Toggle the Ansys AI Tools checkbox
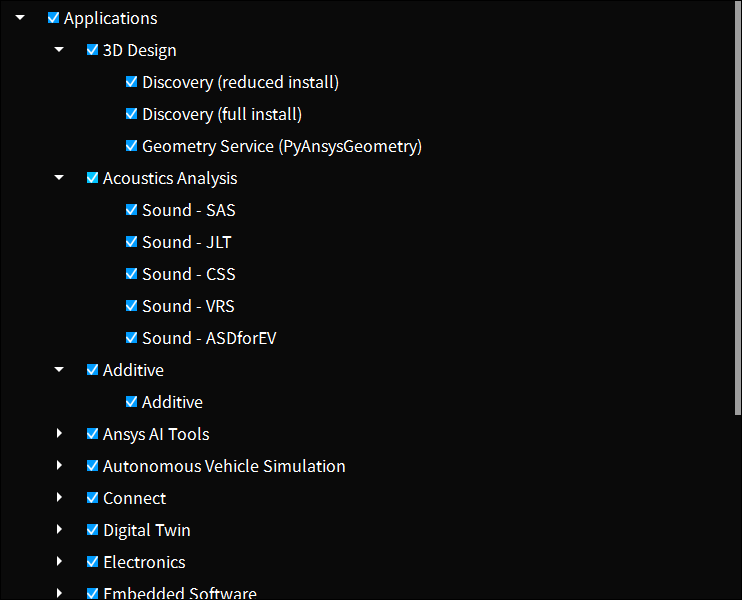Screen dimensions: 742x600 [x=93, y=434]
